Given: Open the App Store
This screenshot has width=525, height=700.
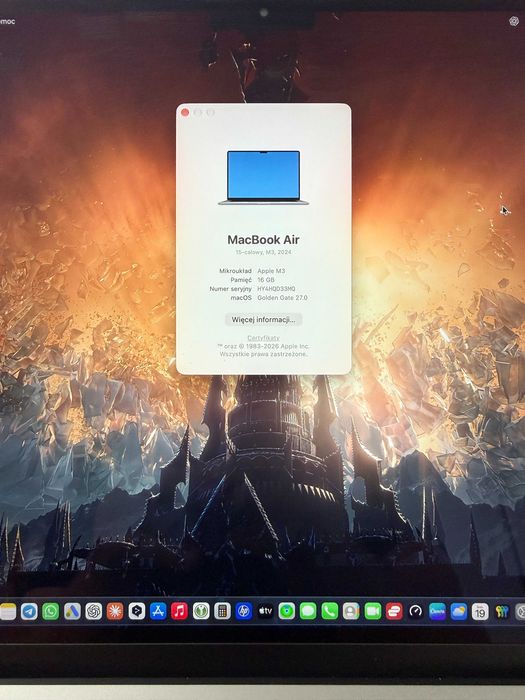Looking at the screenshot, I should pos(158,611).
